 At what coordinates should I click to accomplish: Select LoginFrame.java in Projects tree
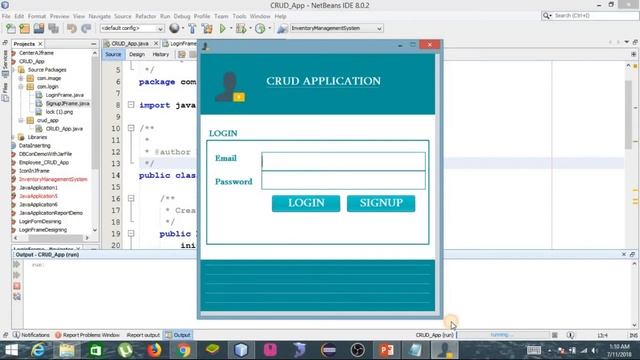pyautogui.click(x=64, y=95)
